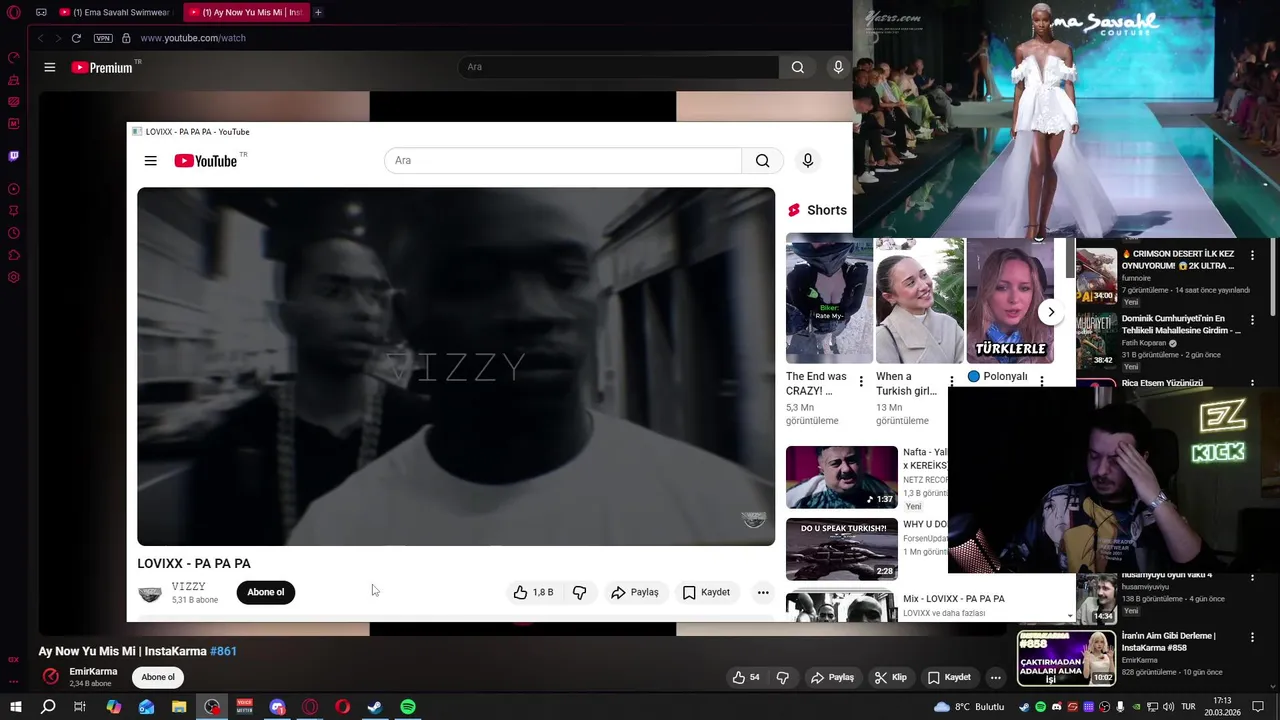Open more actions menu under LOVIXX video
The height and width of the screenshot is (720, 1280).
click(763, 593)
